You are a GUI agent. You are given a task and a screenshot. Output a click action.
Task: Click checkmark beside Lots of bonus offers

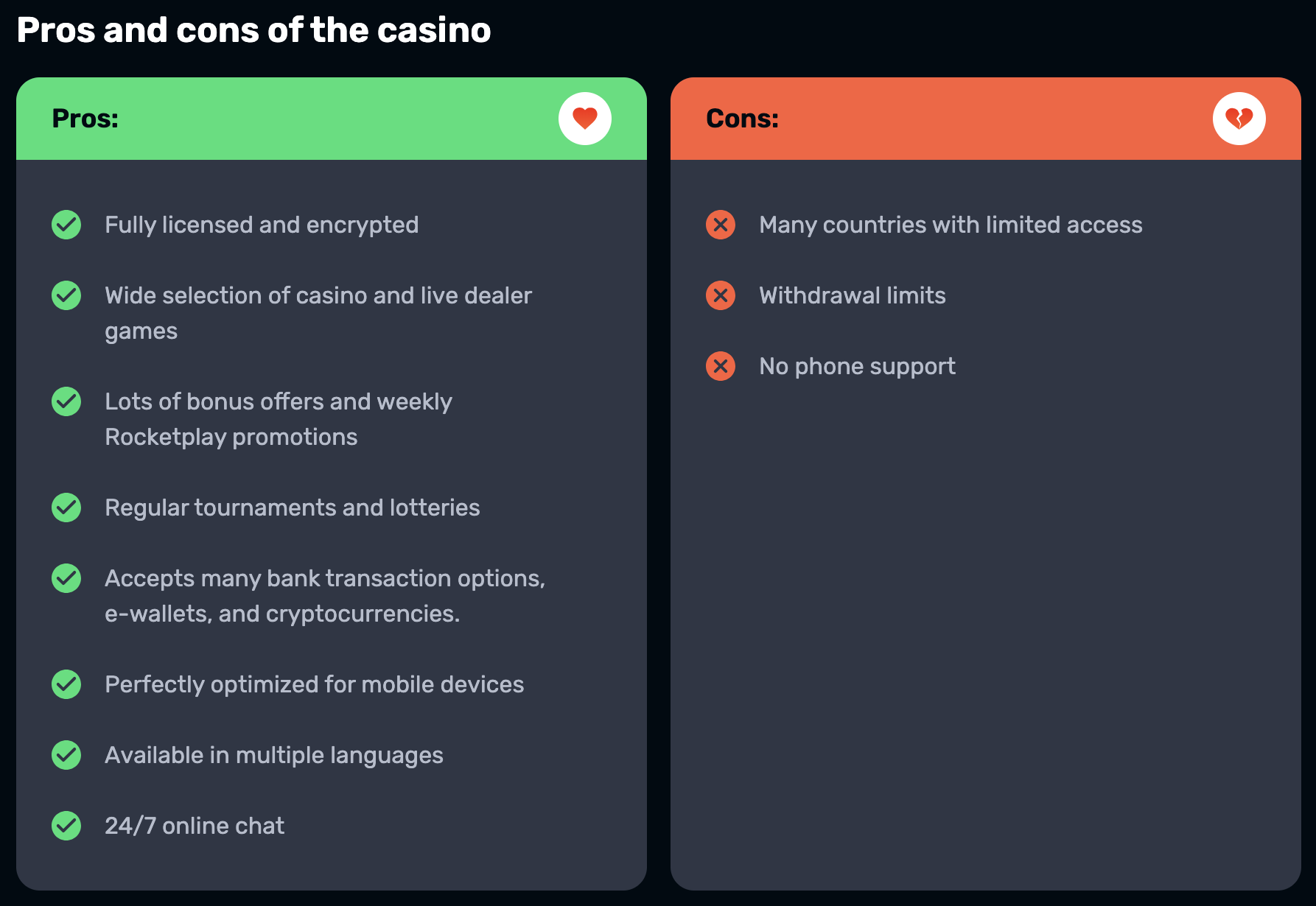pos(66,401)
